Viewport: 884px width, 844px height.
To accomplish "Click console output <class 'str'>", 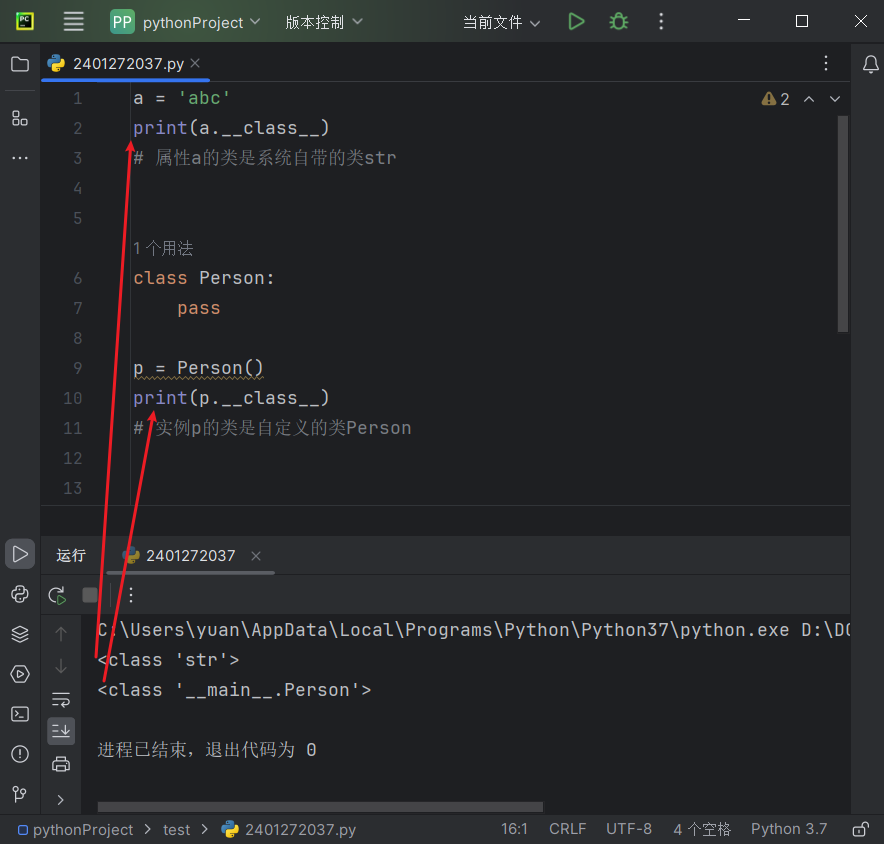I will (x=168, y=660).
